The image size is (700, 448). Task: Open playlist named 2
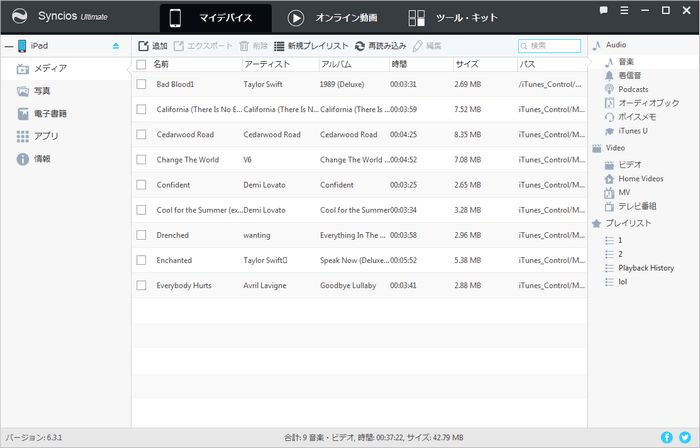click(x=614, y=254)
